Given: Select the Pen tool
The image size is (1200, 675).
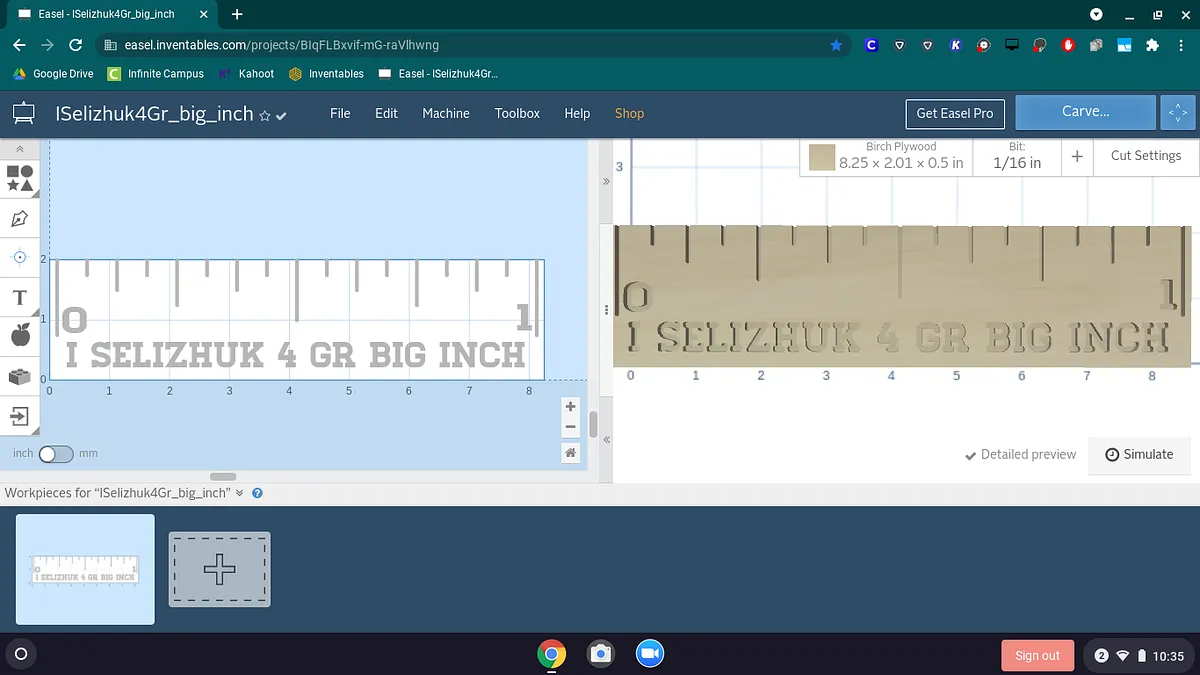Looking at the screenshot, I should pyautogui.click(x=19, y=218).
